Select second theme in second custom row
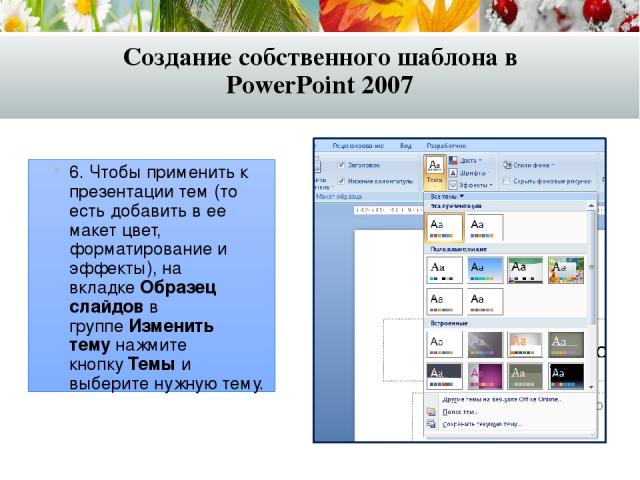 (x=484, y=301)
